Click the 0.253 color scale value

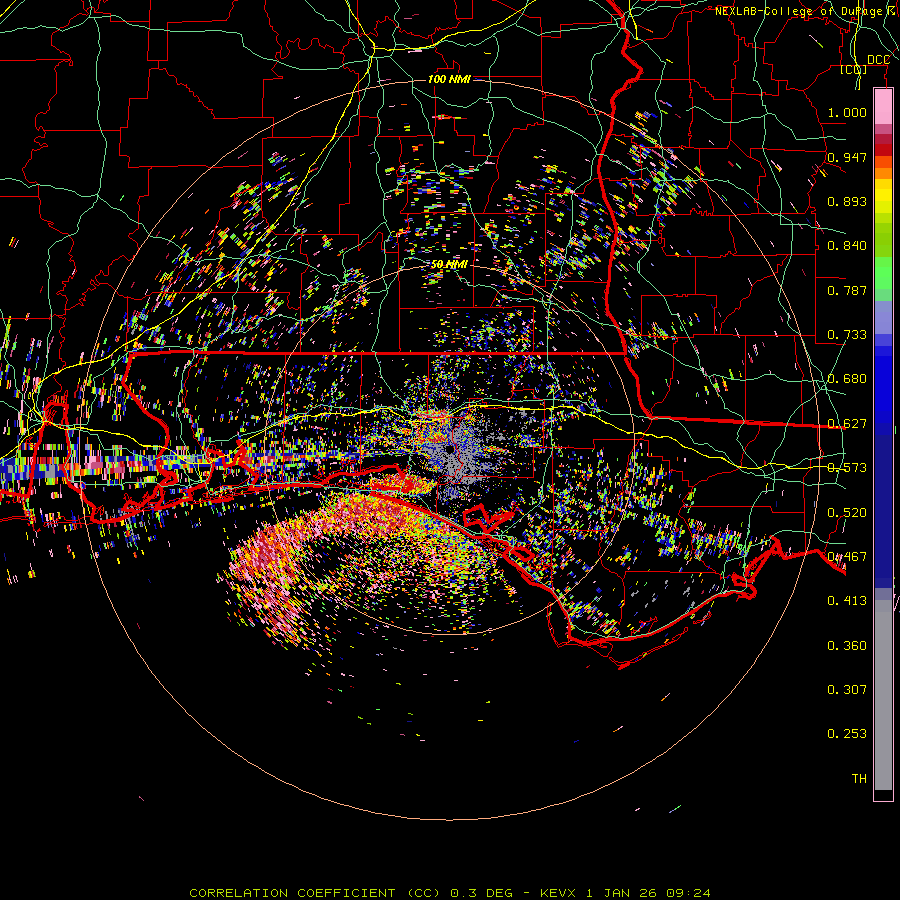847,734
